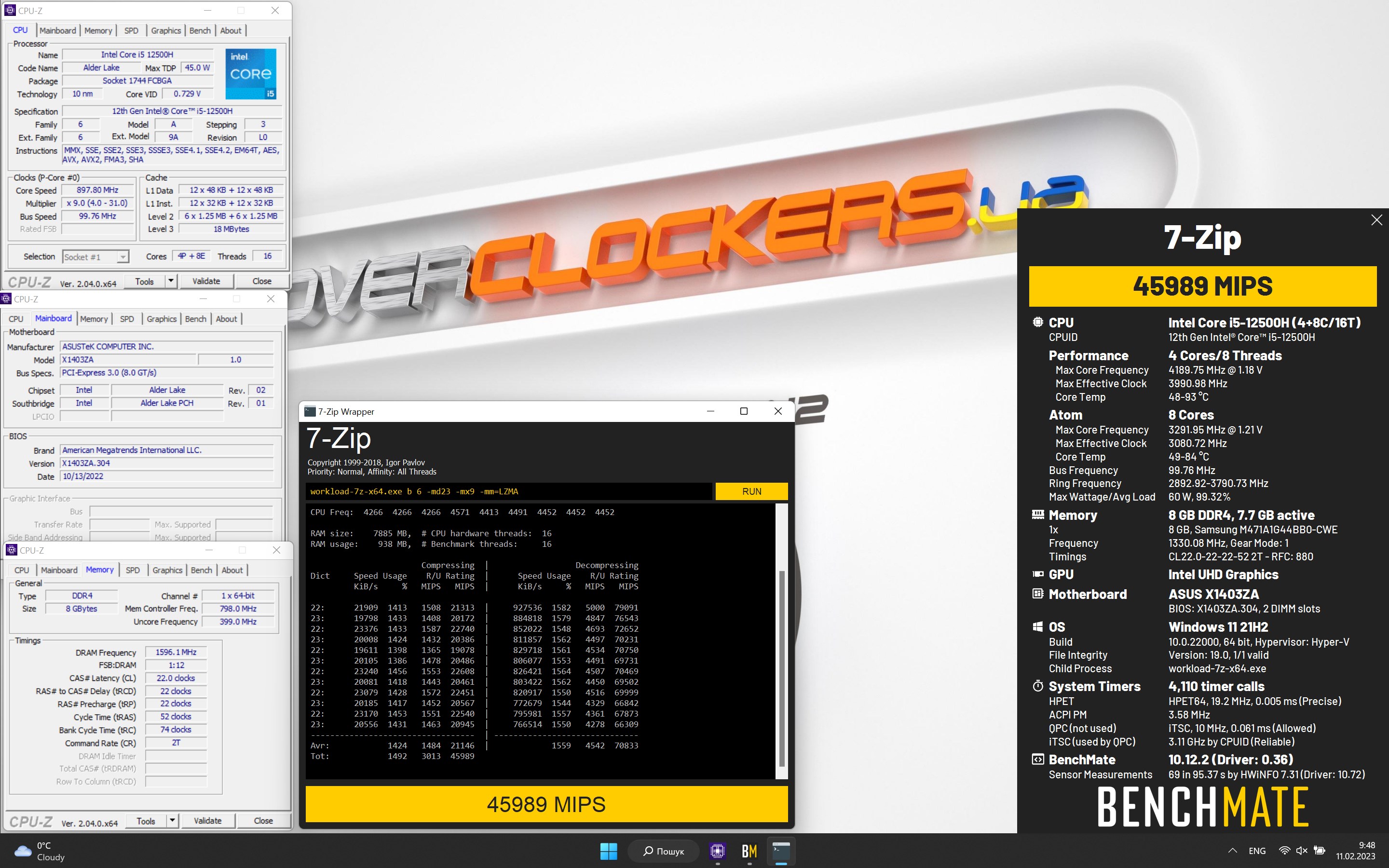Click Tools button in top CPU-Z window

[144, 281]
